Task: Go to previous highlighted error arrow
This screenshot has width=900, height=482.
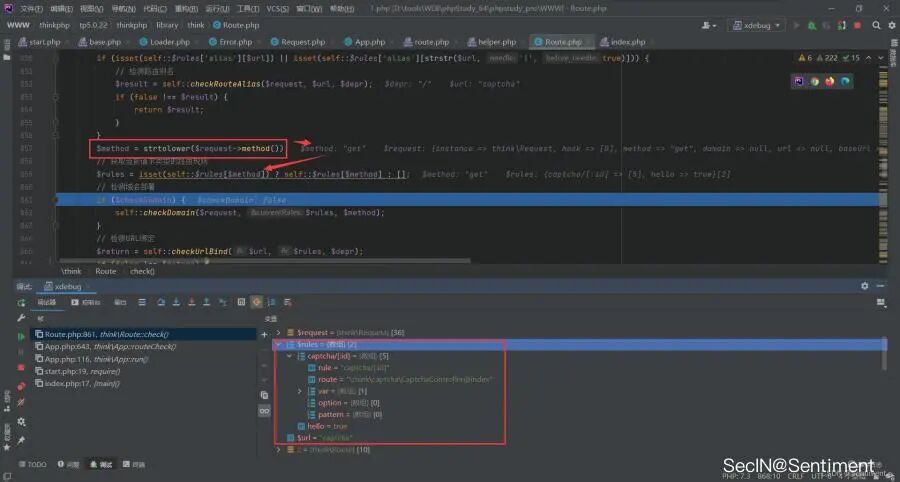Action: pyautogui.click(x=868, y=58)
